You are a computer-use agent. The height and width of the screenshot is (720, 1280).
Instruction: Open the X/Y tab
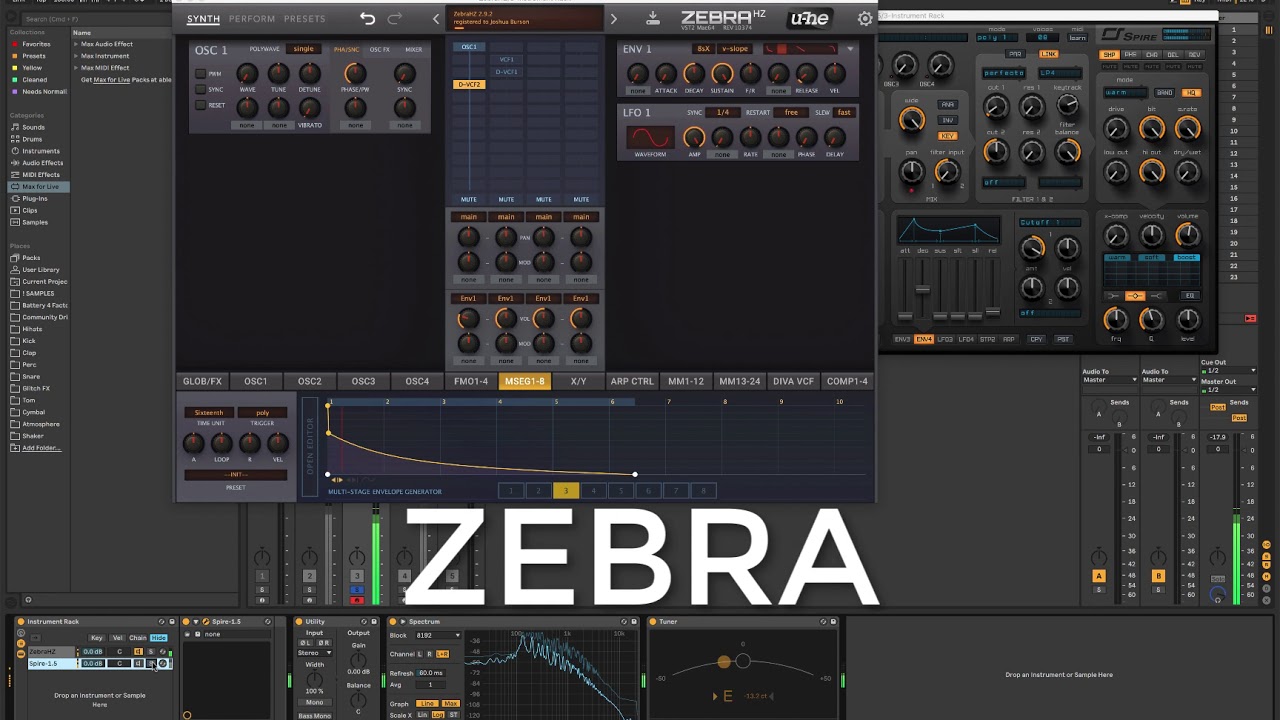coord(578,381)
